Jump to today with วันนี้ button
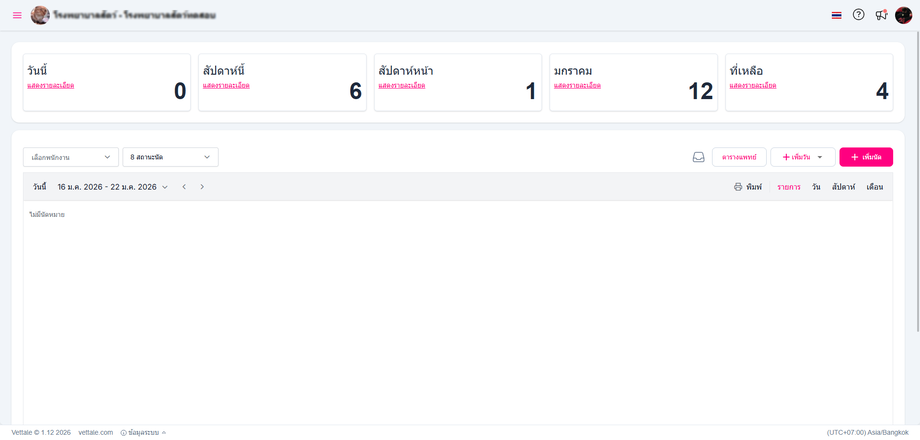Screen dimensions: 920x440 (x=39, y=187)
